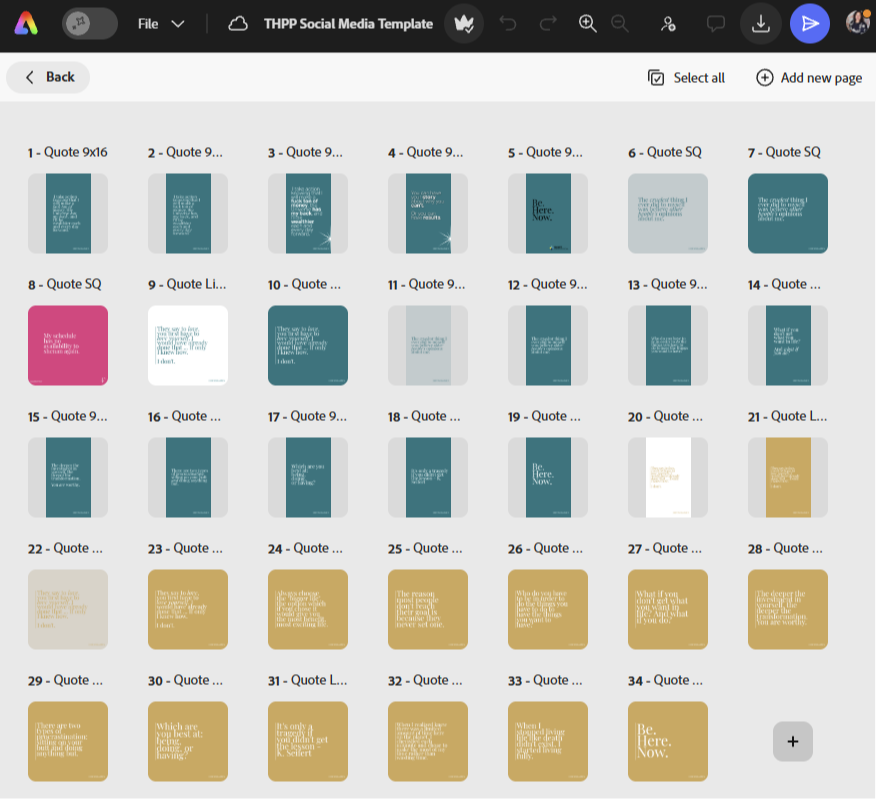Select page 22 beige square thumbnail

click(68, 610)
